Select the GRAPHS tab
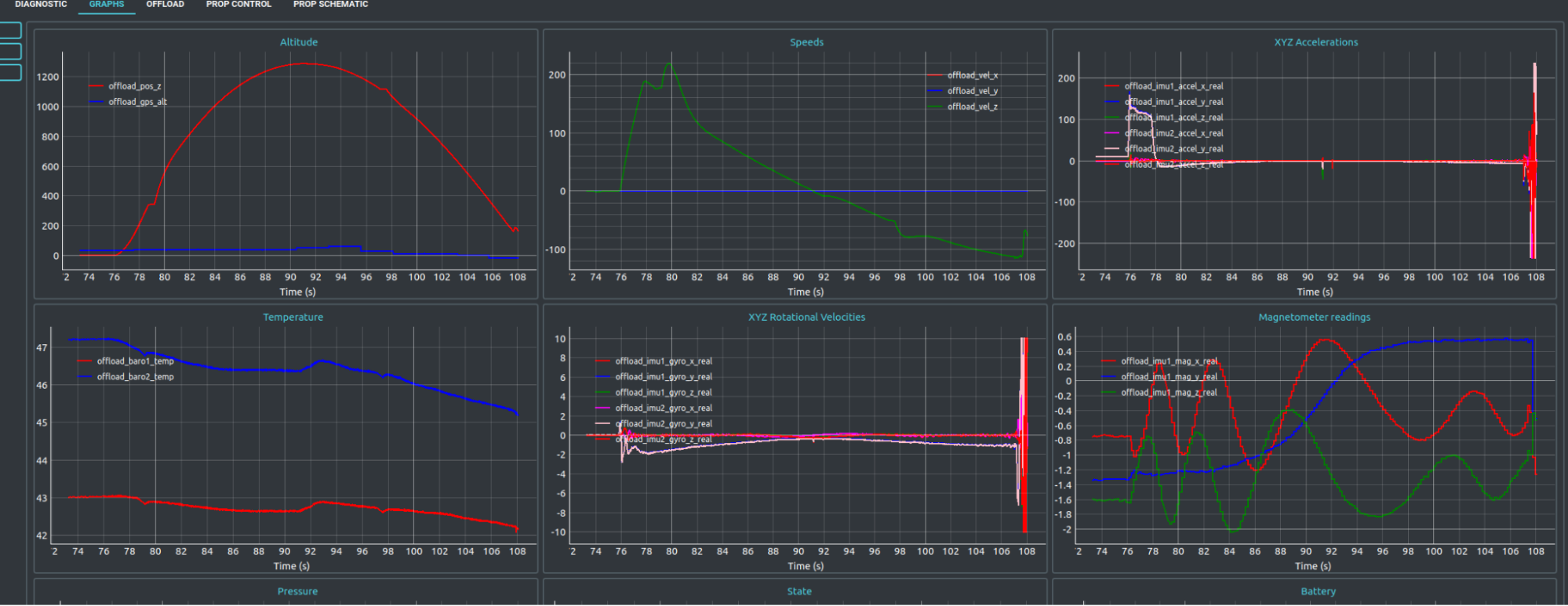This screenshot has height=606, width=1568. click(x=107, y=5)
